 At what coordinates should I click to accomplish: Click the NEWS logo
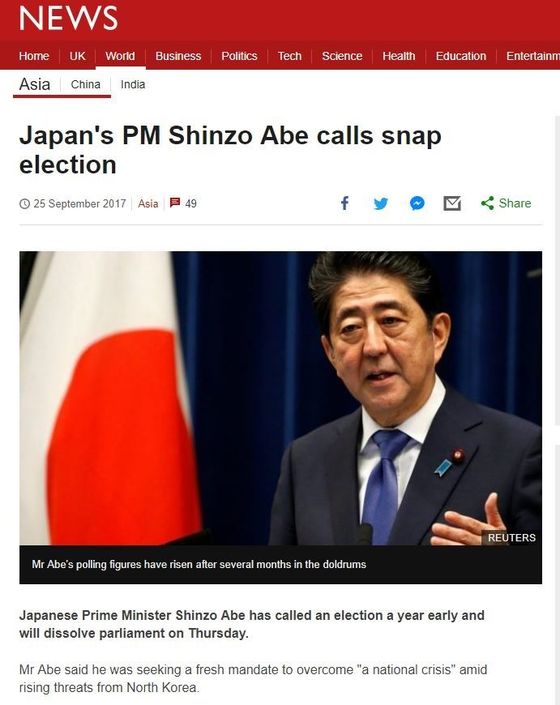68,19
